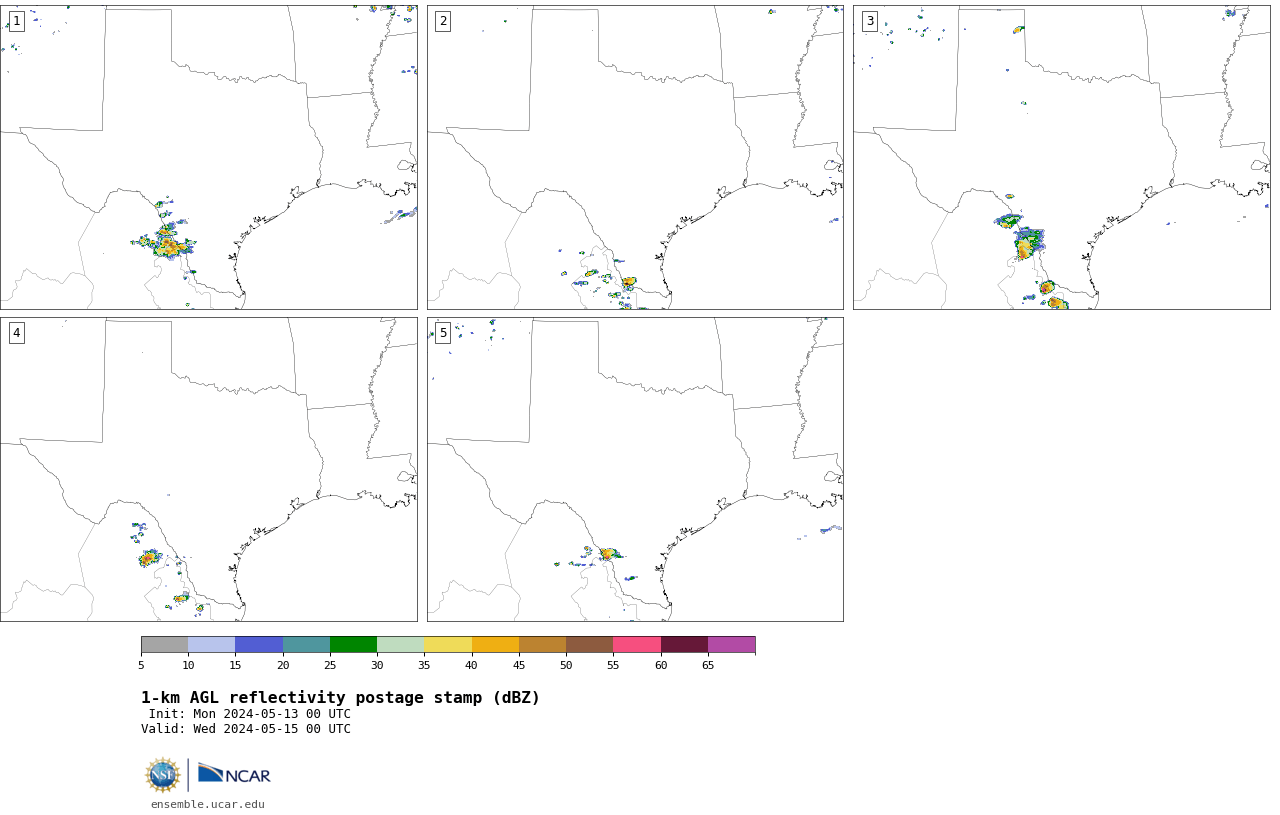This screenshot has height=815, width=1280.
Task: Click the panel number 4 label
Action: click(16, 333)
